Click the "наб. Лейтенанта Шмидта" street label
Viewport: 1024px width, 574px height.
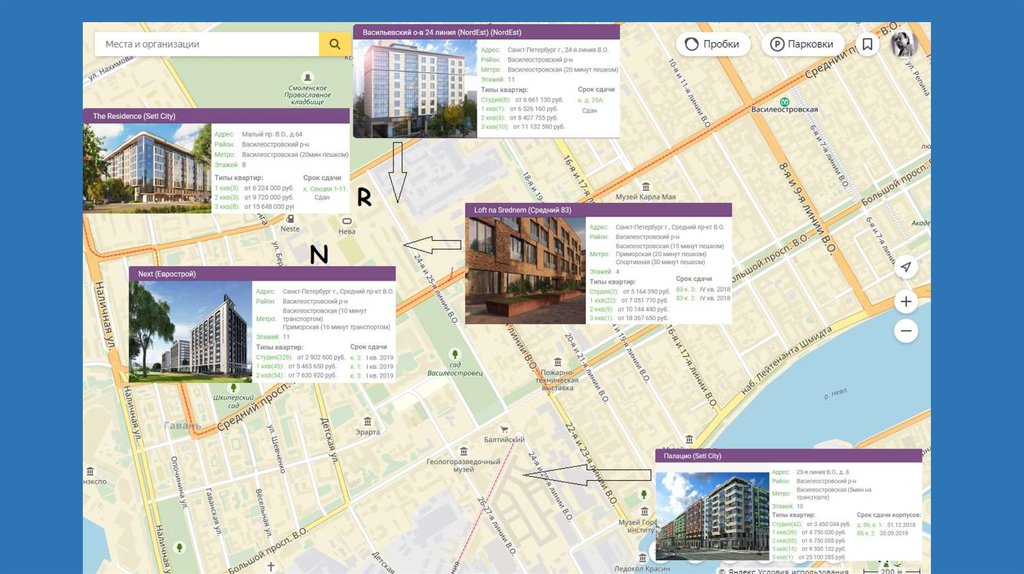[x=787, y=361]
